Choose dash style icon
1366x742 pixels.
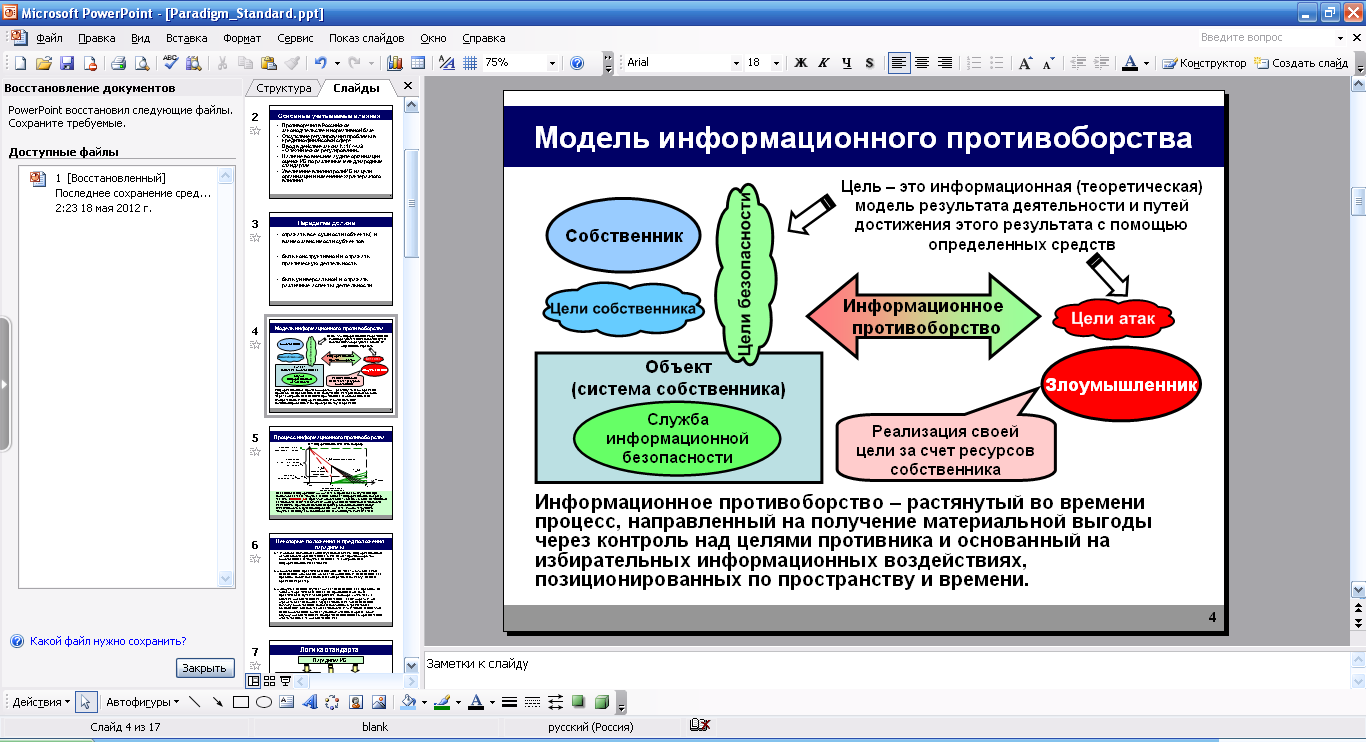click(x=532, y=702)
